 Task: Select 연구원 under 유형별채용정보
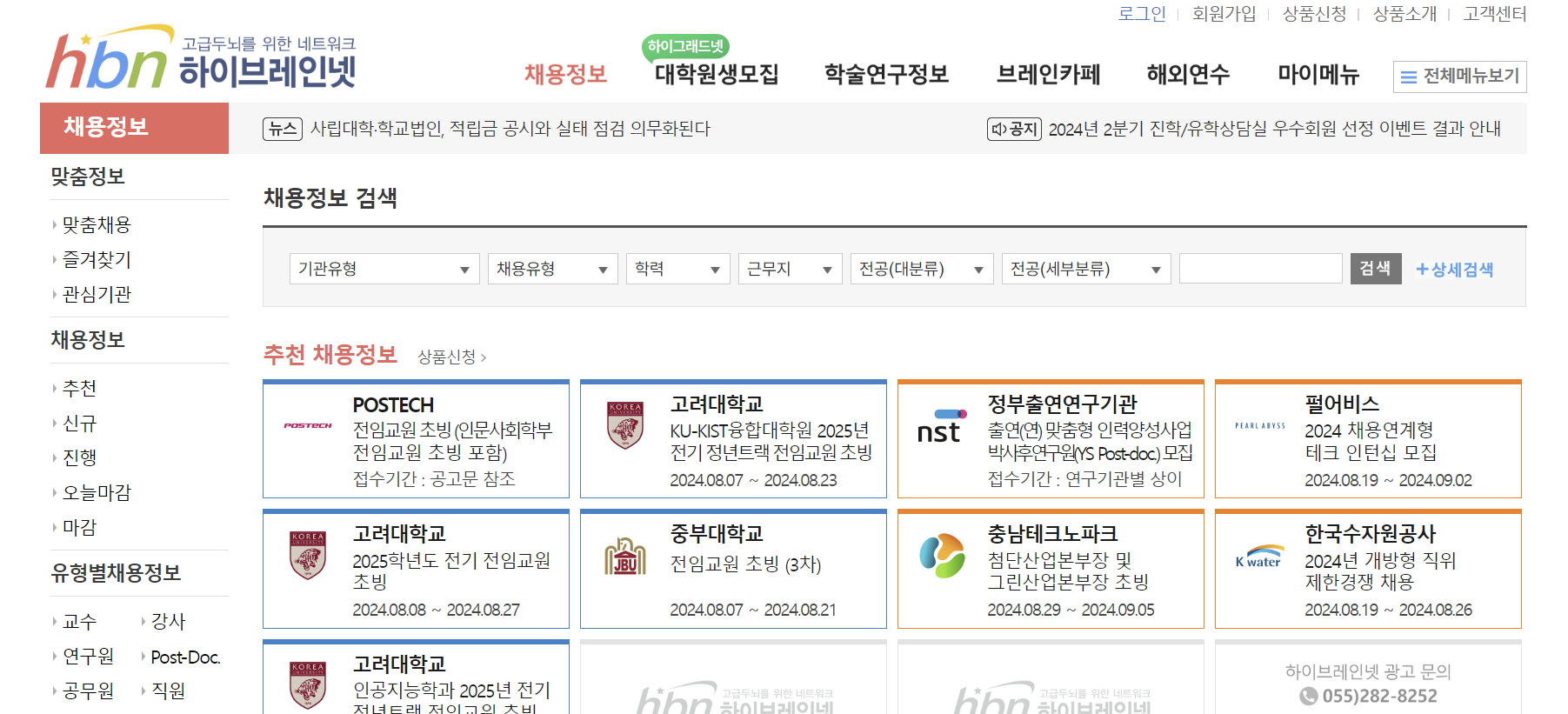[88, 657]
